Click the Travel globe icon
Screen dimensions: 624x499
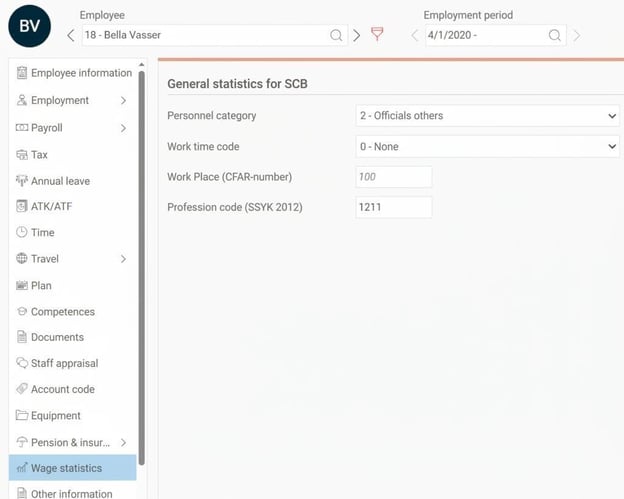pyautogui.click(x=22, y=259)
